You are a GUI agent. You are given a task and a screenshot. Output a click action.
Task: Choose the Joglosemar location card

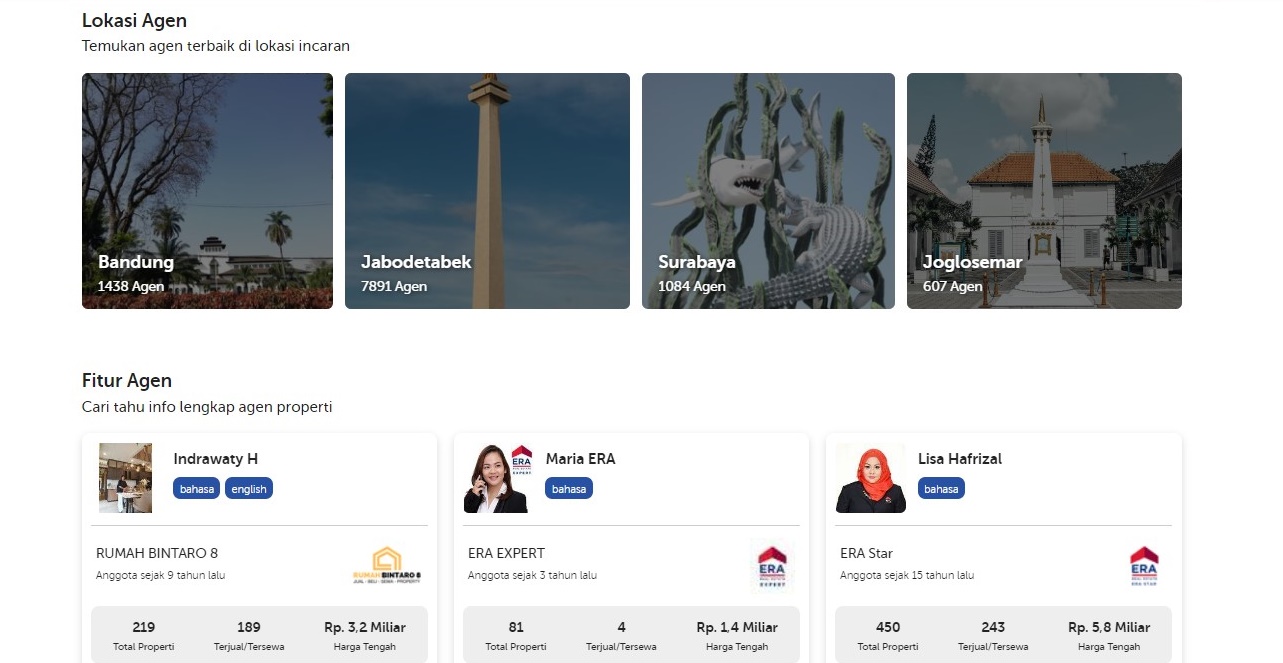pyautogui.click(x=1044, y=191)
